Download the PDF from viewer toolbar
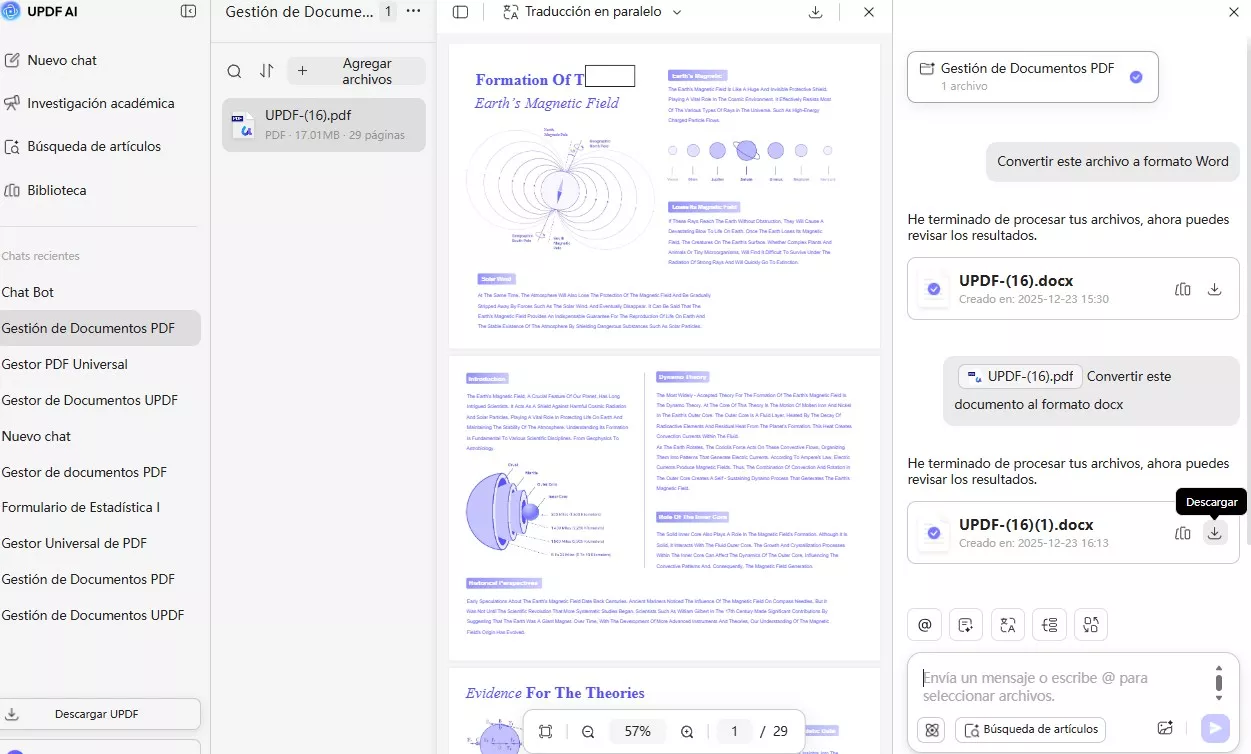This screenshot has width=1251, height=754. [x=815, y=12]
